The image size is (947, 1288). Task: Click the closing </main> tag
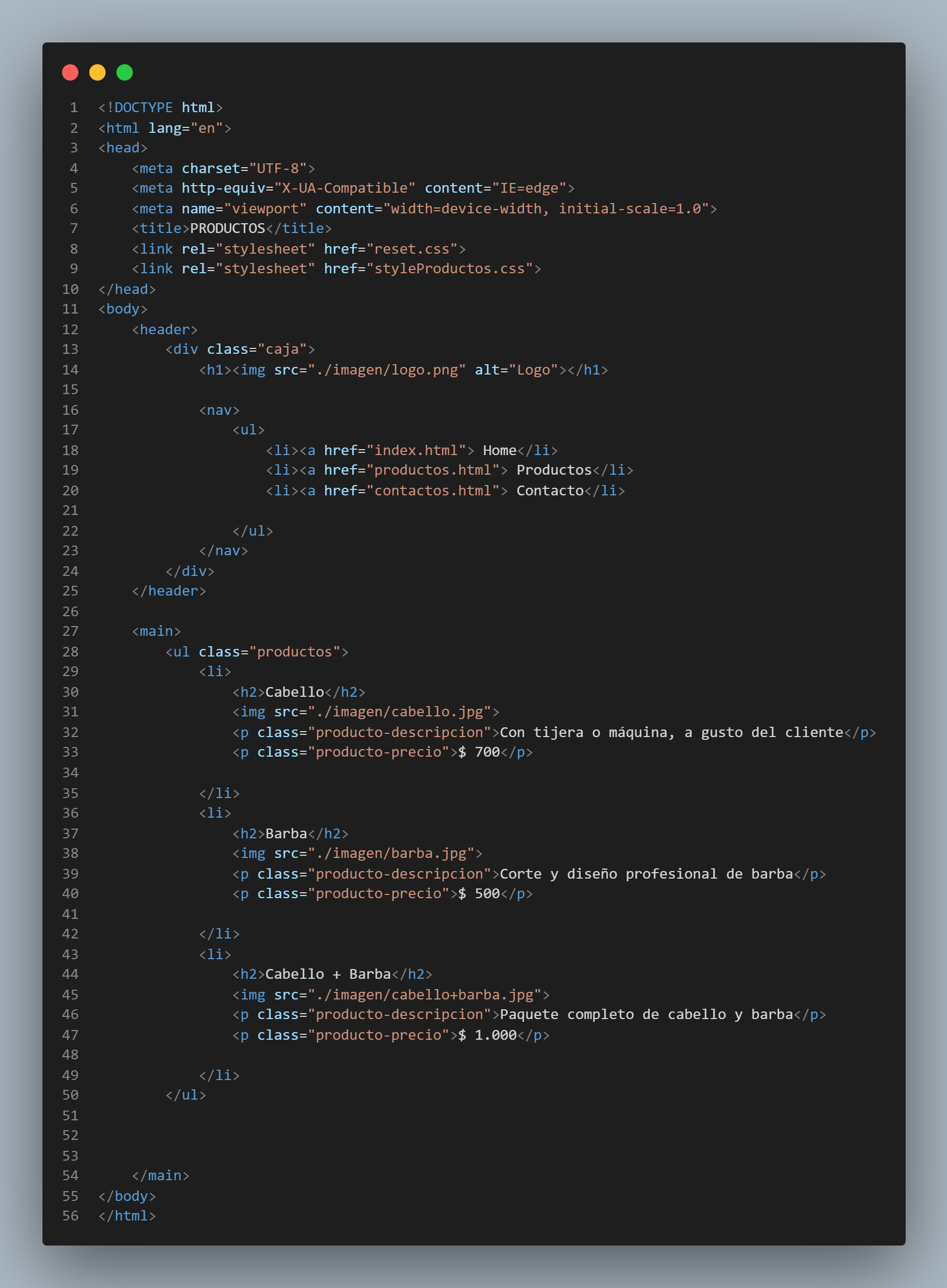(161, 1176)
